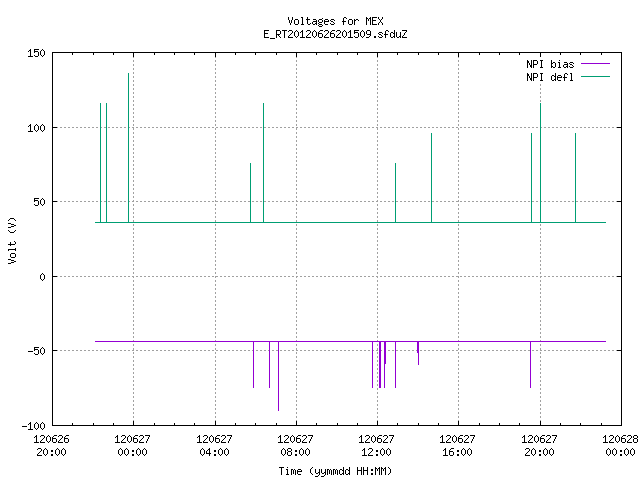640x480 pixels.
Task: Click the green defl spike near 14:40
Action: click(431, 178)
